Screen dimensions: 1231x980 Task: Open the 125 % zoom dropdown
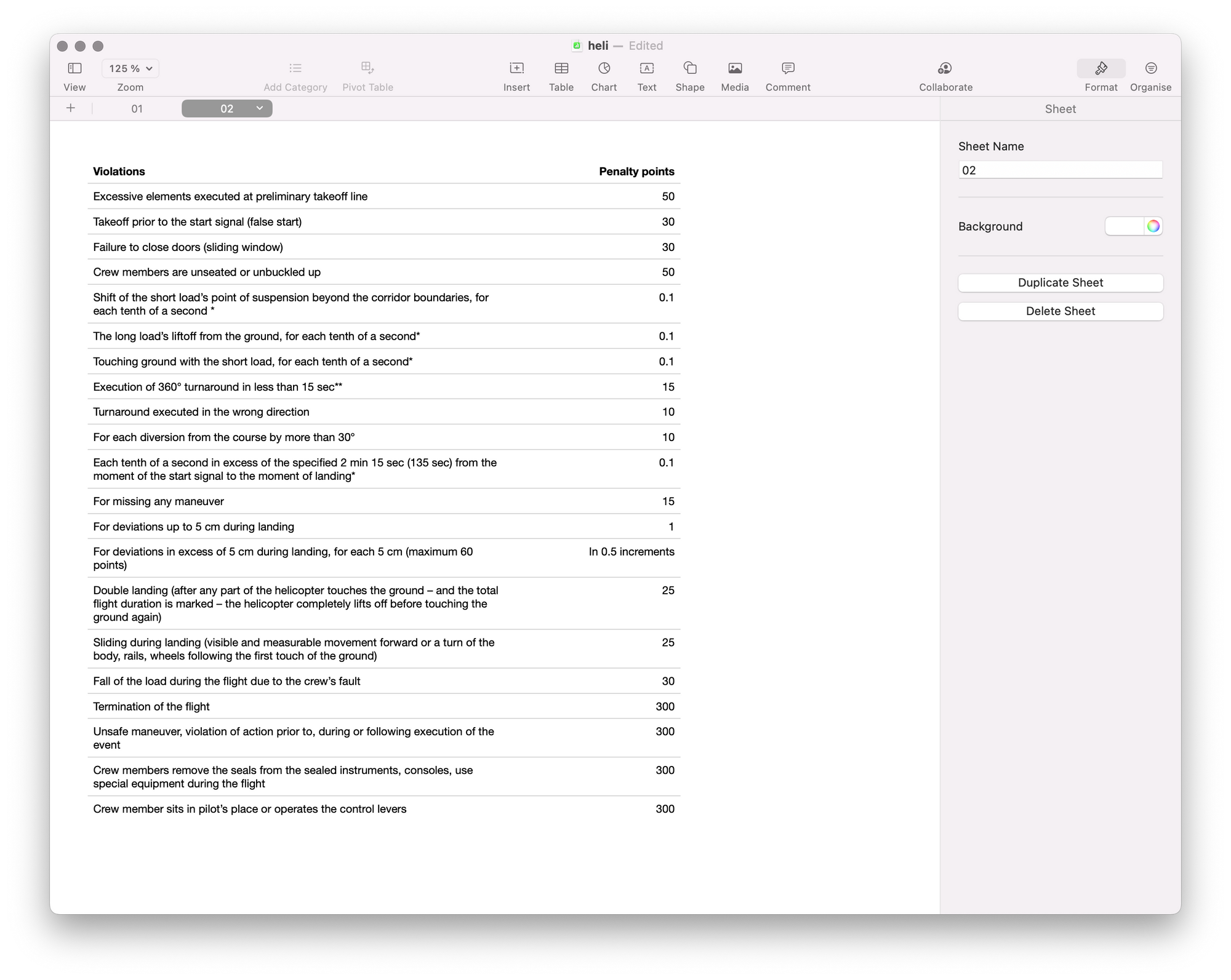tap(130, 68)
